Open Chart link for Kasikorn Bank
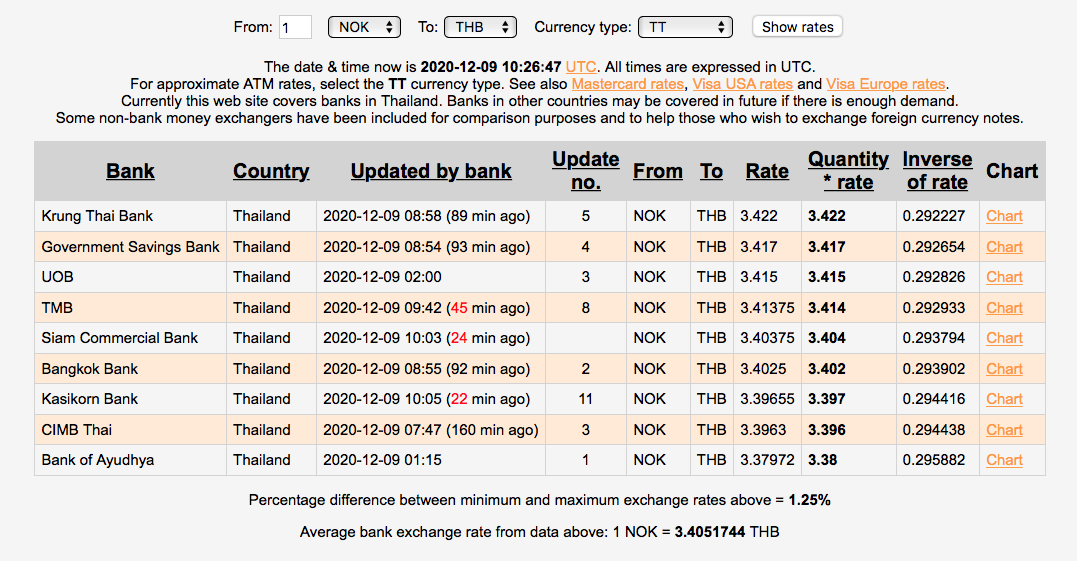 click(x=1004, y=399)
